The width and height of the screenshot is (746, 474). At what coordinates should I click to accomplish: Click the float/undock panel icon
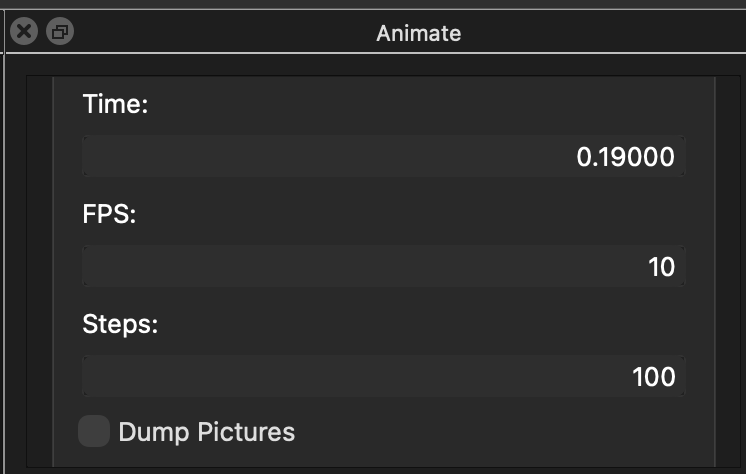tap(60, 32)
